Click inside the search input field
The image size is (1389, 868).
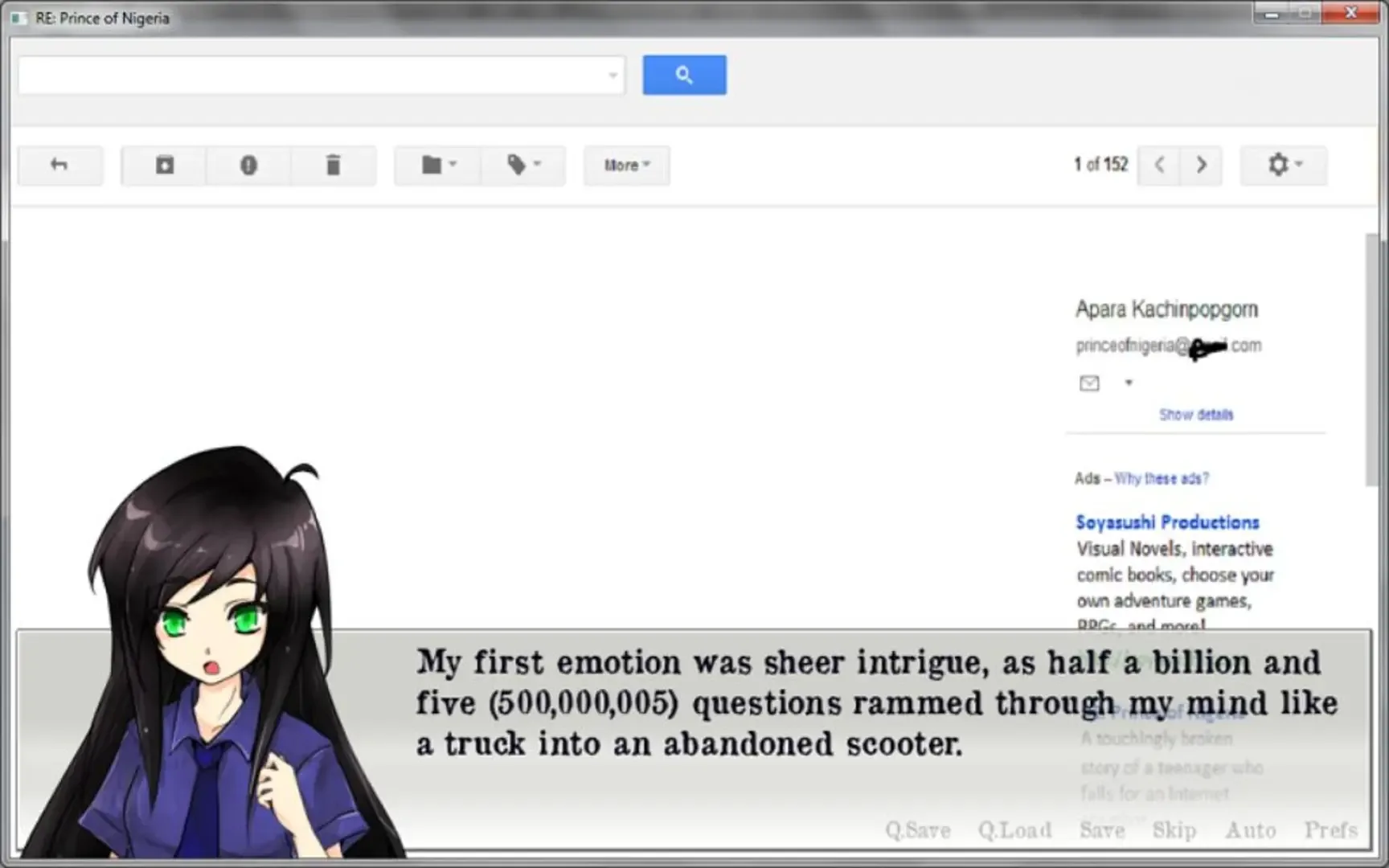tap(313, 74)
